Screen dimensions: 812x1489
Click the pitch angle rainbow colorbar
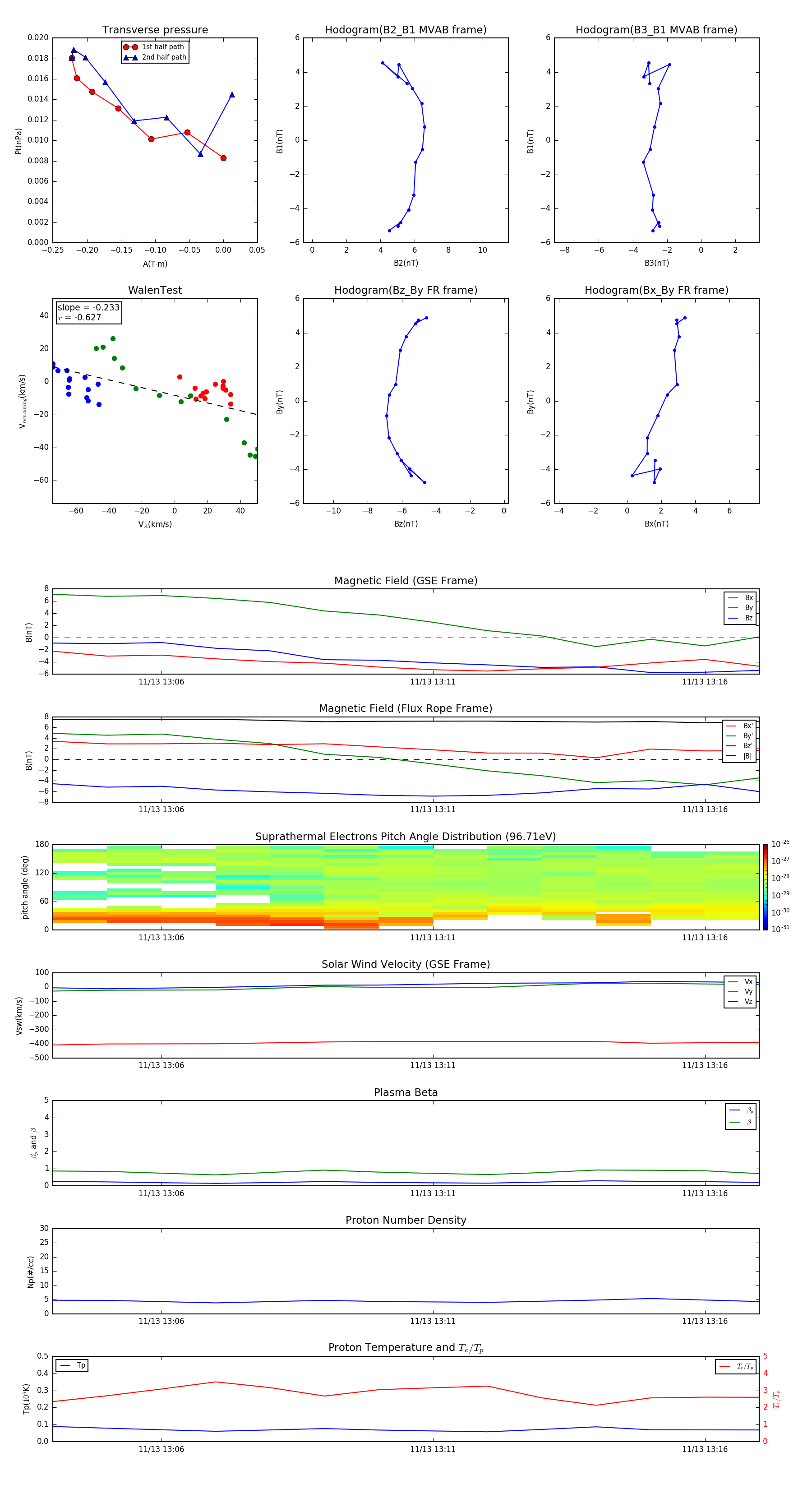tap(765, 887)
